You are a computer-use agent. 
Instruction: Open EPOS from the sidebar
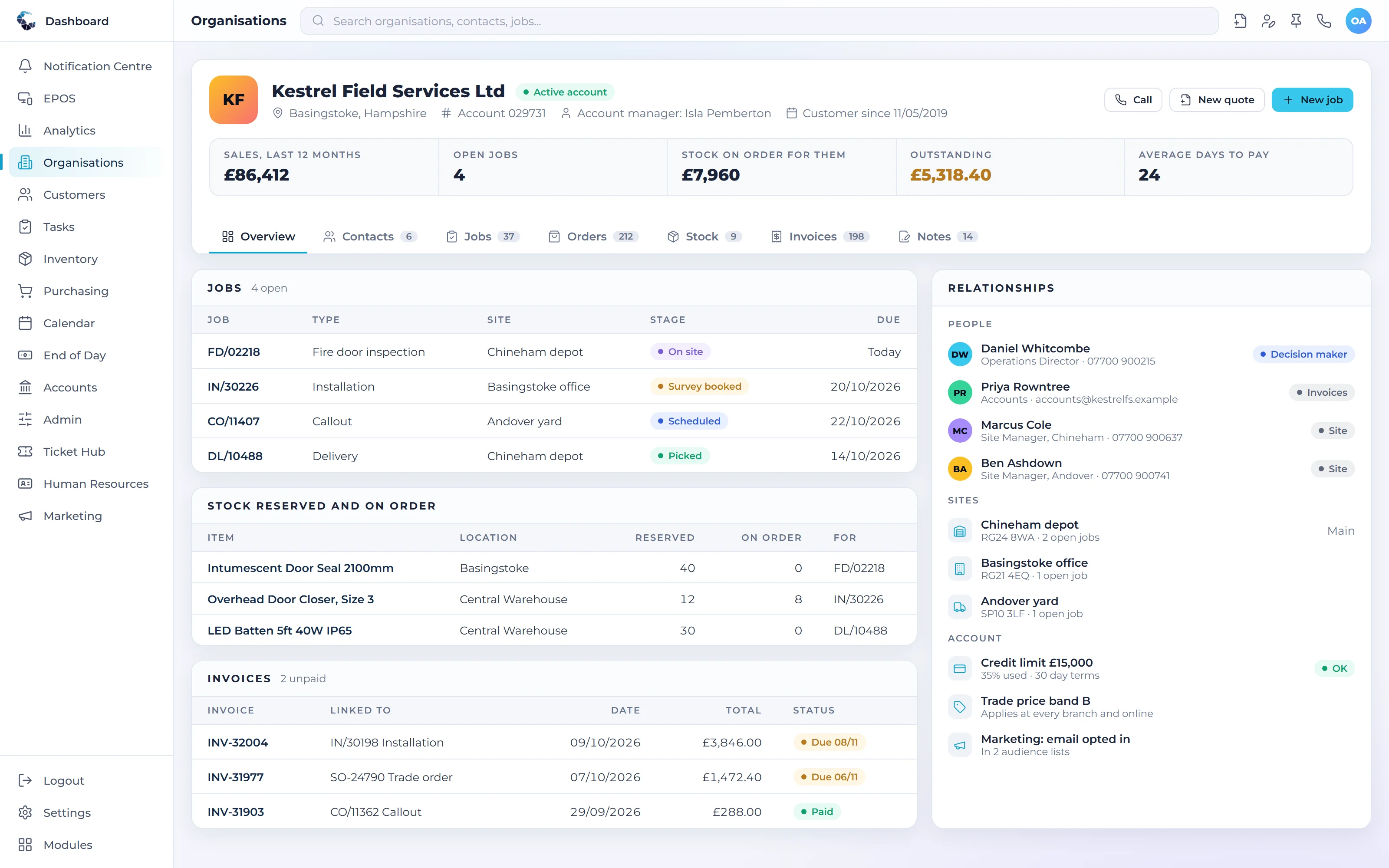(x=86, y=98)
